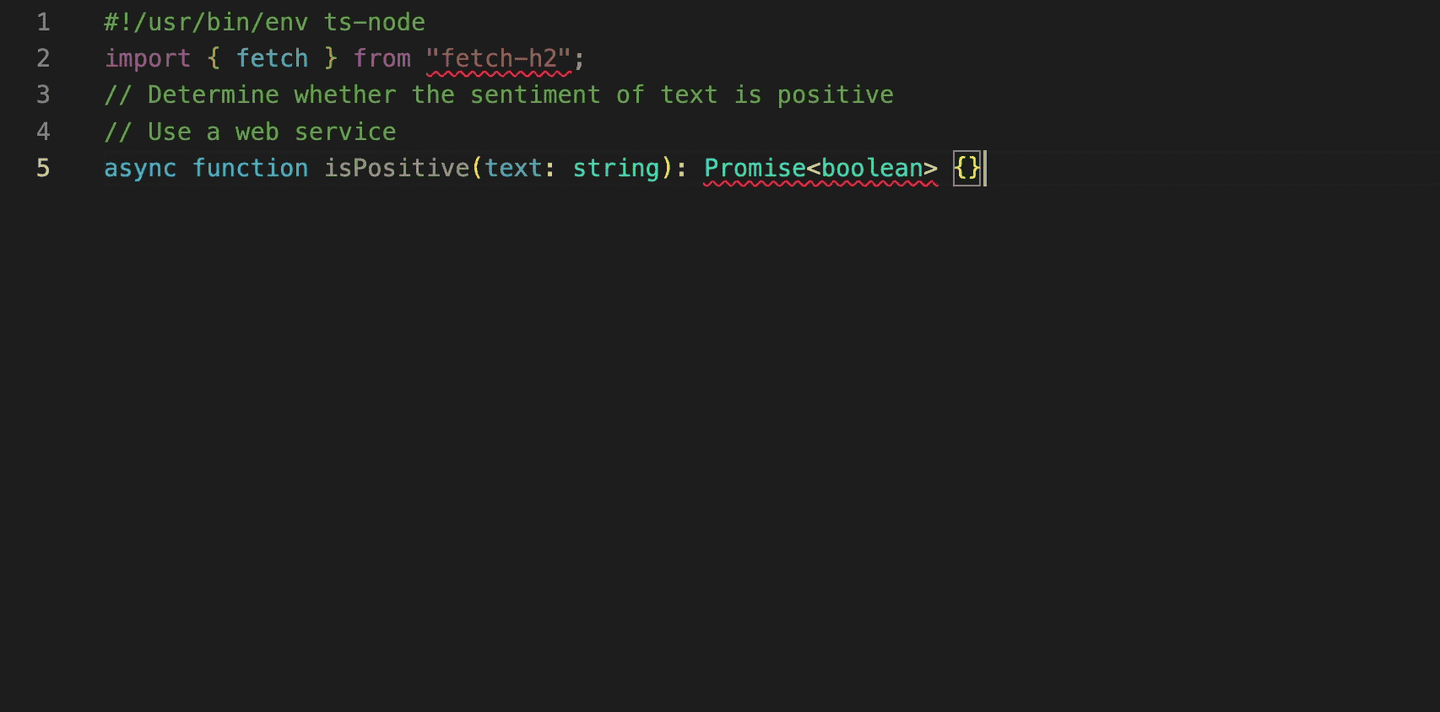Click the function keyword
1440x712 pixels.
[x=250, y=168]
